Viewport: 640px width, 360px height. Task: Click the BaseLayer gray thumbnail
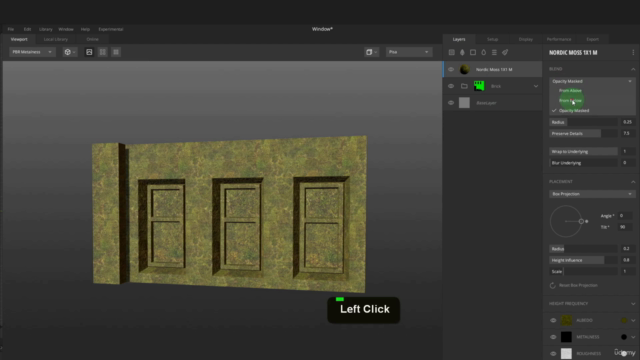point(464,103)
